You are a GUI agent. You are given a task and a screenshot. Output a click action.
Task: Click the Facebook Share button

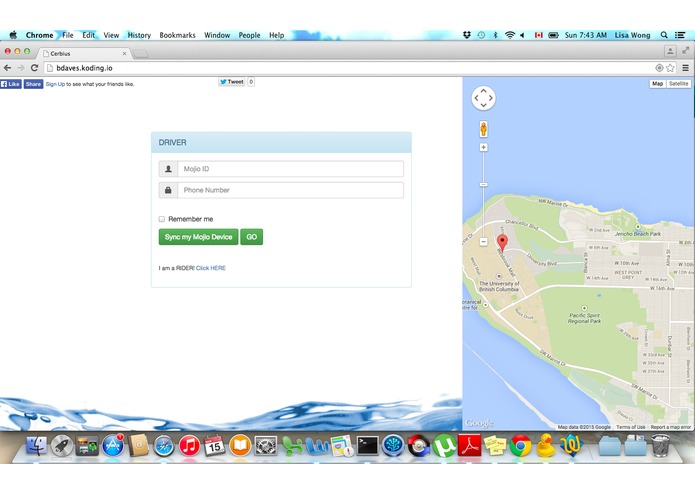(33, 84)
